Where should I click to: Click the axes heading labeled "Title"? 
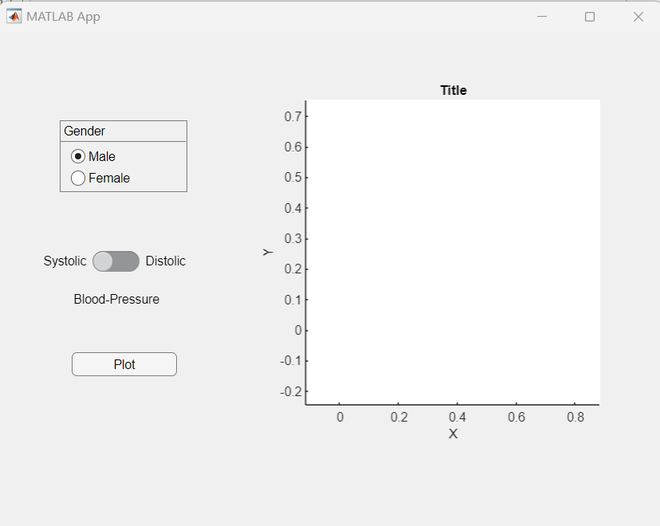(453, 90)
